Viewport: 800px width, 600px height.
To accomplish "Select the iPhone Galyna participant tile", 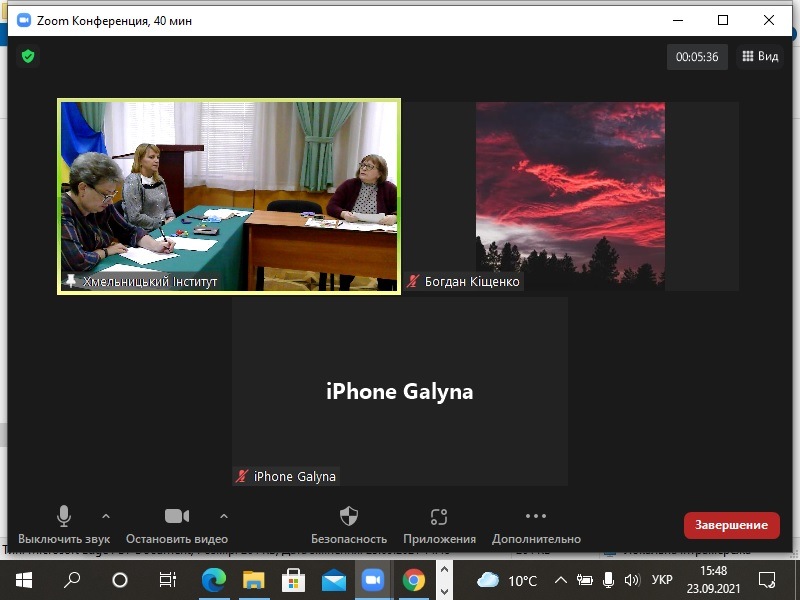I will click(400, 391).
